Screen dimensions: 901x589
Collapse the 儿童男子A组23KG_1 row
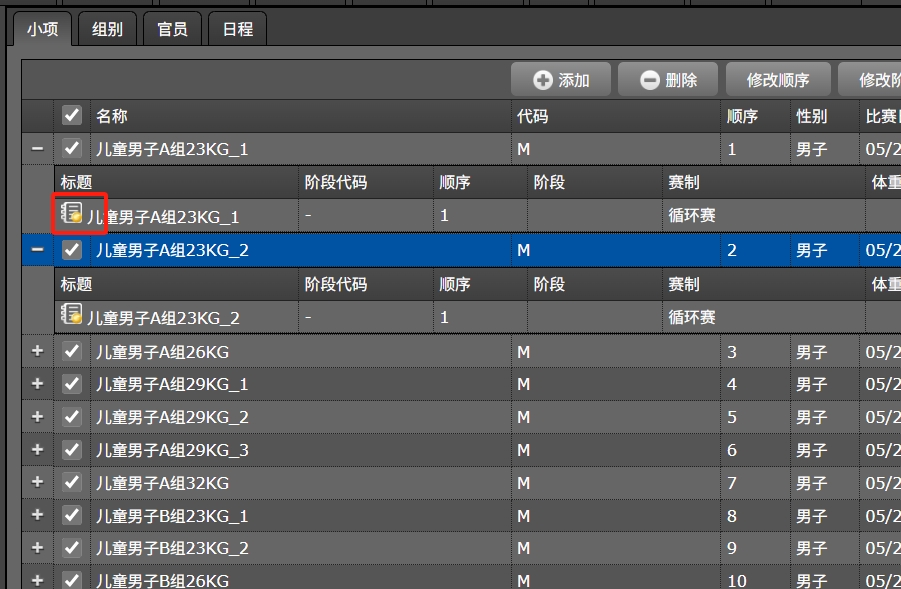tap(38, 149)
